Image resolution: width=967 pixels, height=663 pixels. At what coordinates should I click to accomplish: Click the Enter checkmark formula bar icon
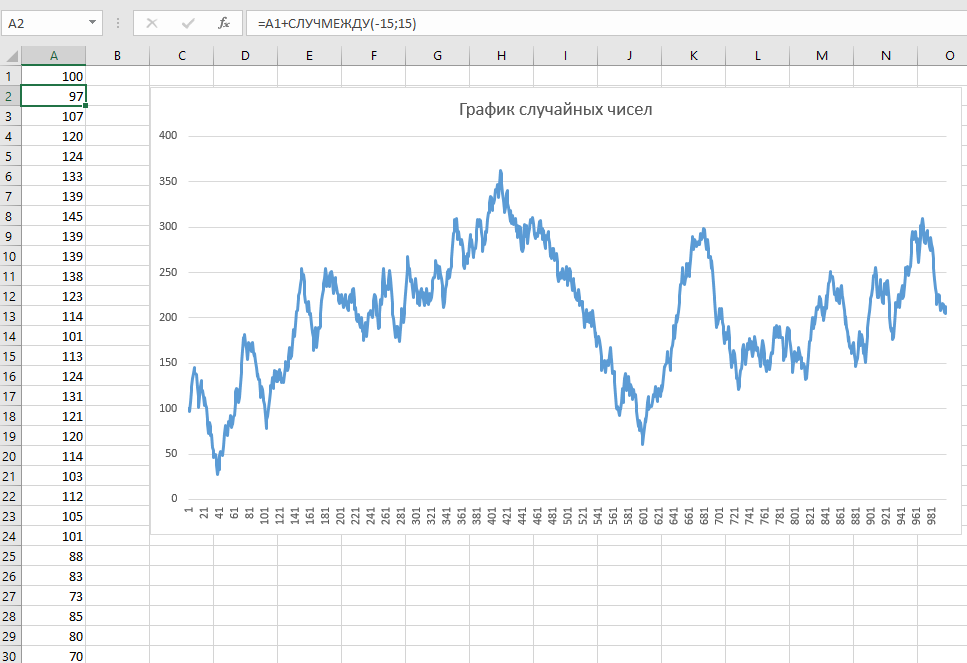(188, 23)
